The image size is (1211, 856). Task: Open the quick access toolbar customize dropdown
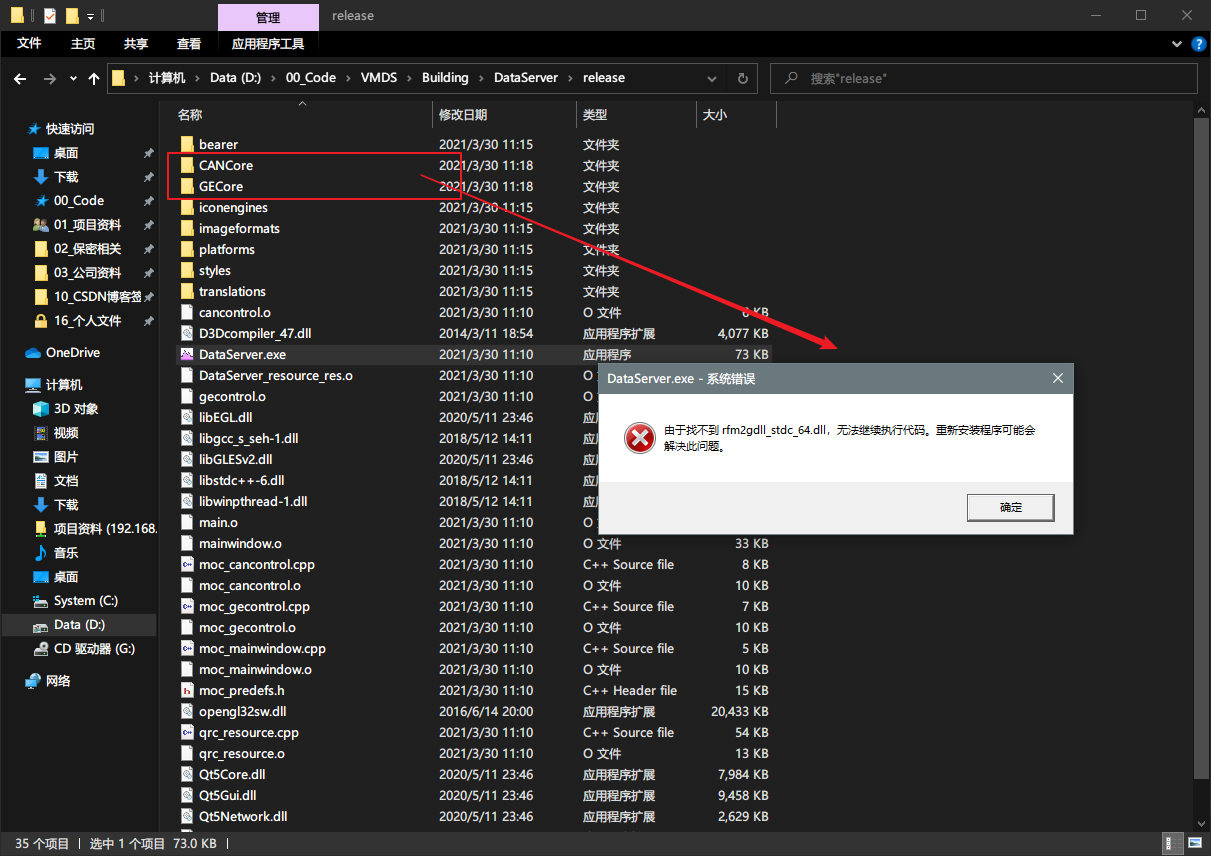point(90,16)
